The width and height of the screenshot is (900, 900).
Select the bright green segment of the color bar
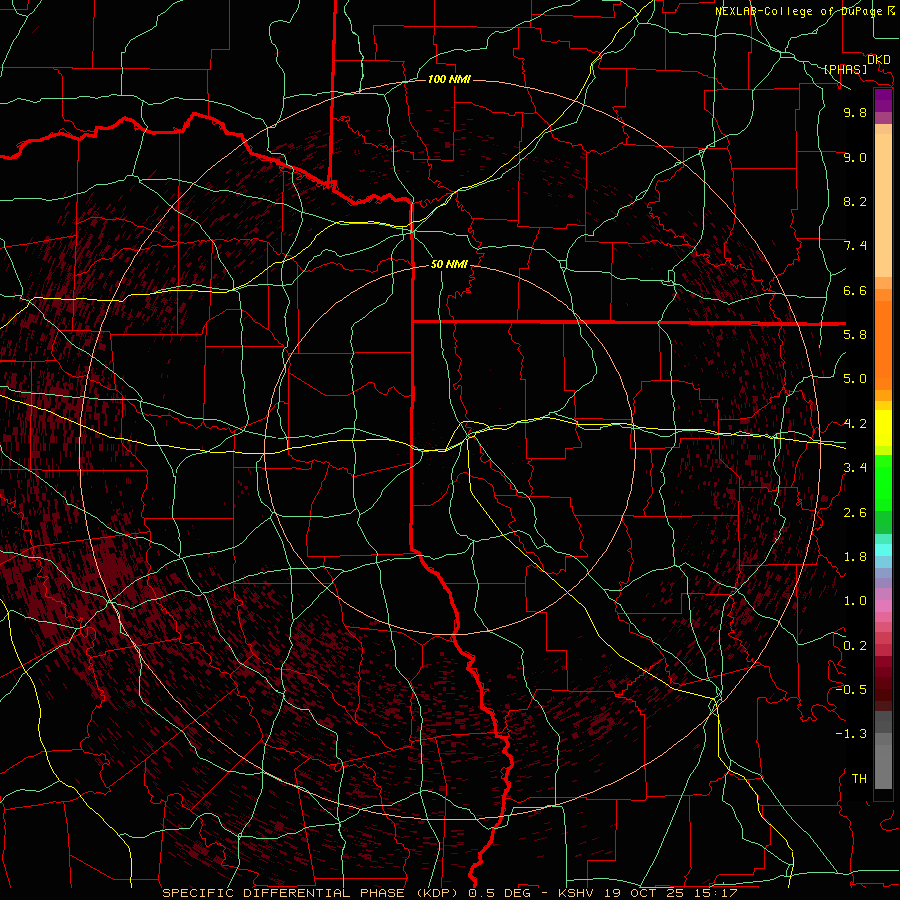(883, 483)
